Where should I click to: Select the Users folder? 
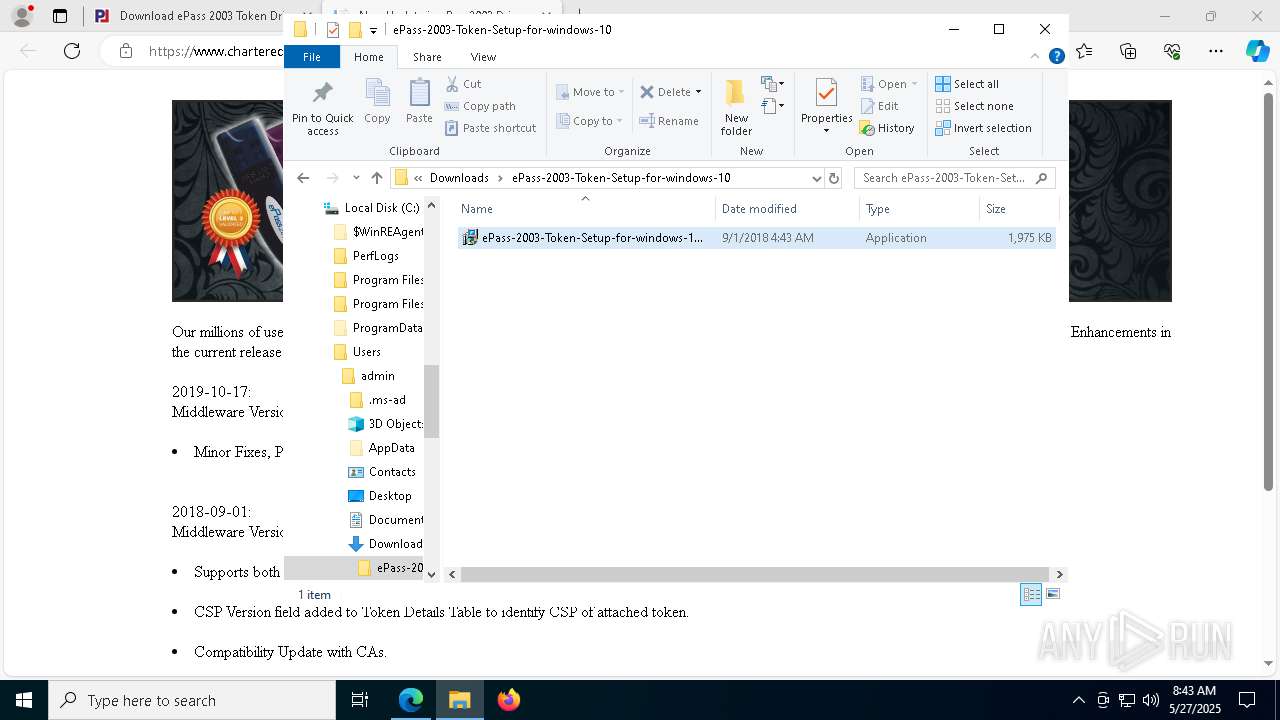tap(357, 352)
